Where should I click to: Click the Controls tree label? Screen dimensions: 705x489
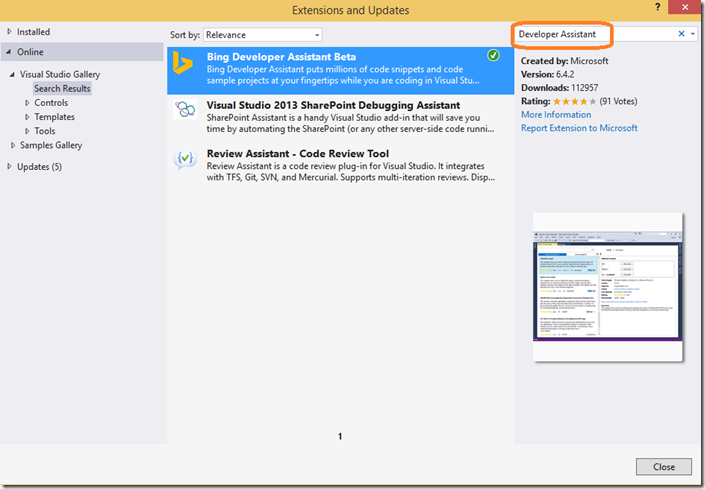click(x=51, y=103)
